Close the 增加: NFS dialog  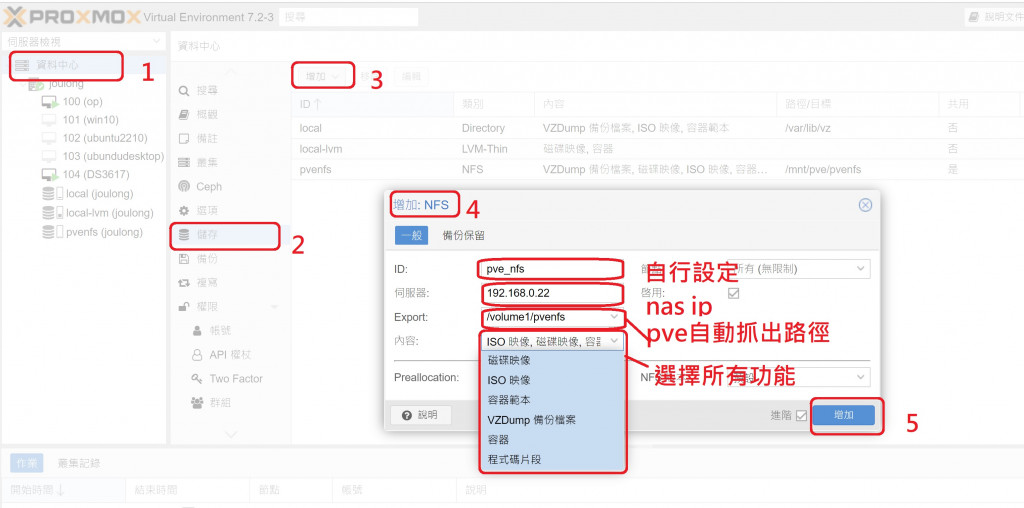click(865, 205)
